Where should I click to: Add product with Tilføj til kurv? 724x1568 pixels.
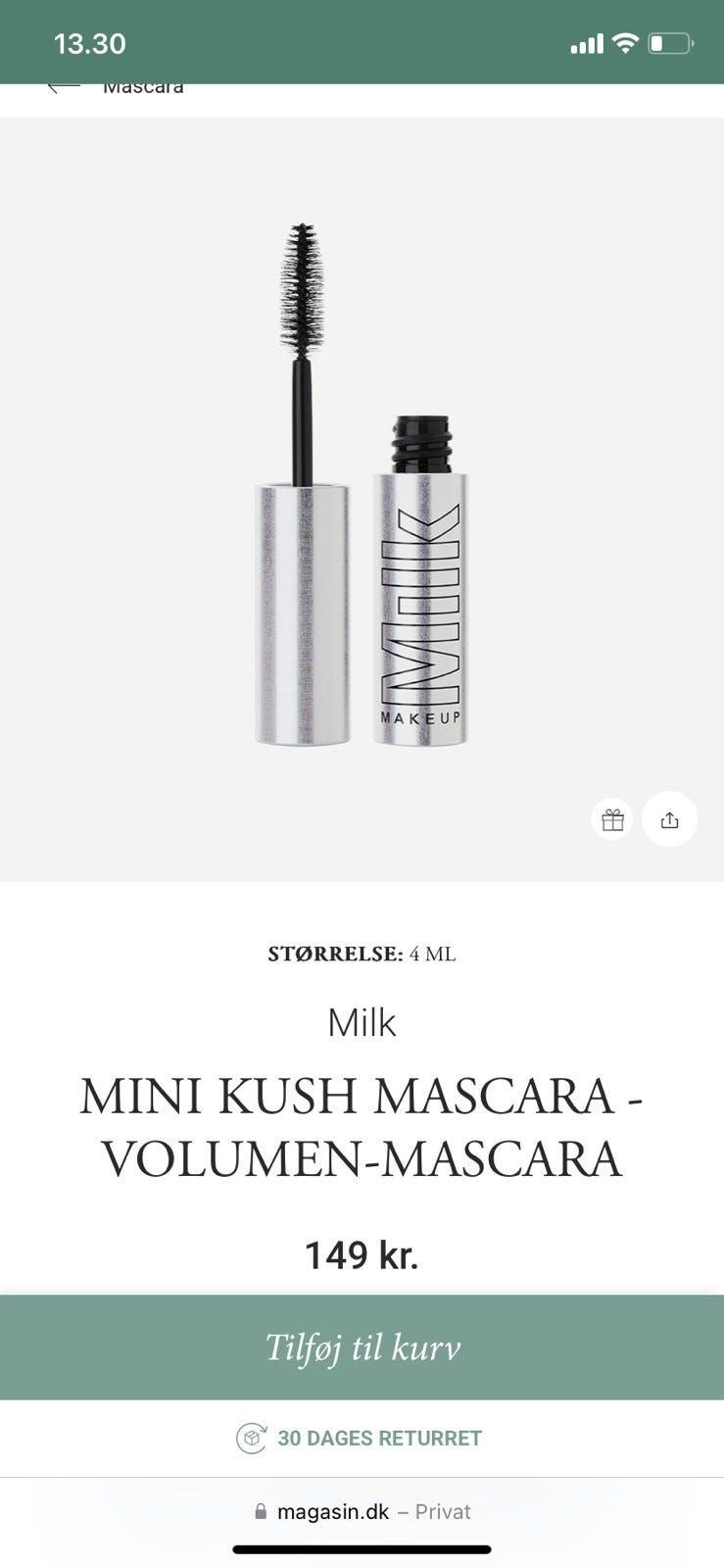coord(362,1347)
